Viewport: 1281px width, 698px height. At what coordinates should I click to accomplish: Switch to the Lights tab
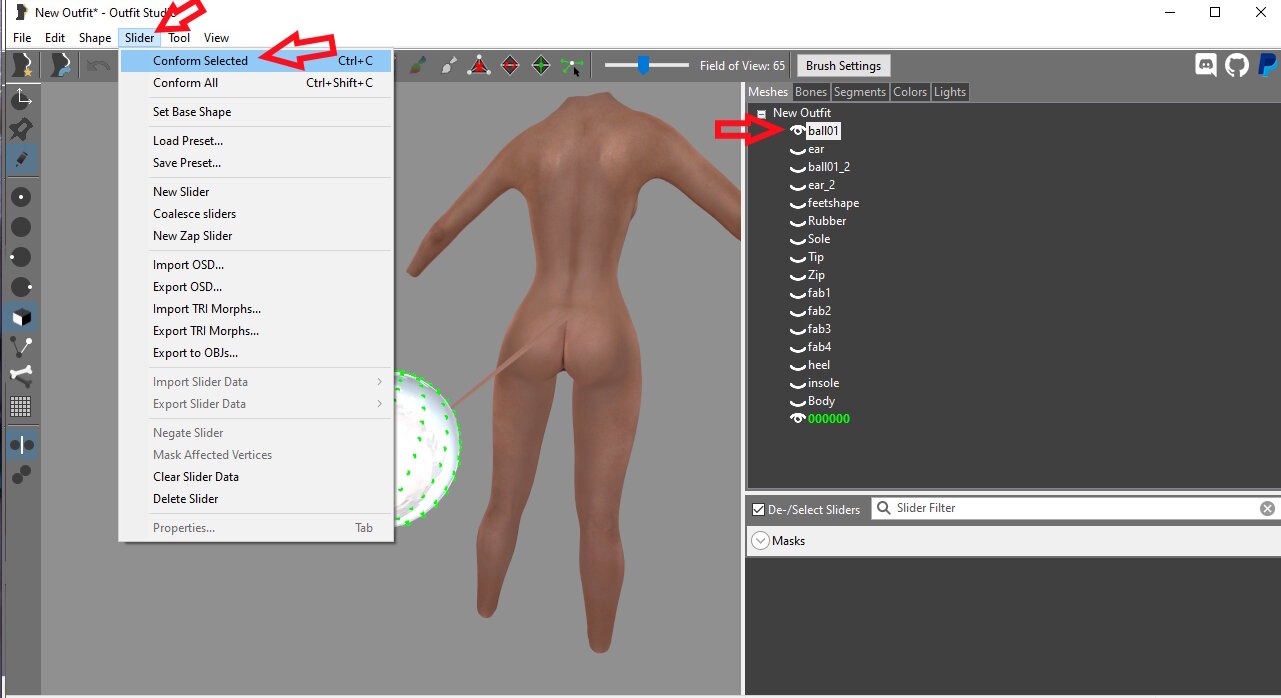coord(950,92)
